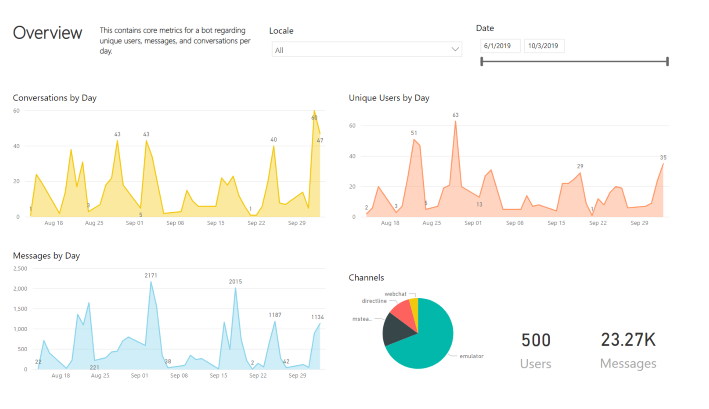Click the Locale dropdown chevron arrow
This screenshot has height=409, width=709.
455,49
